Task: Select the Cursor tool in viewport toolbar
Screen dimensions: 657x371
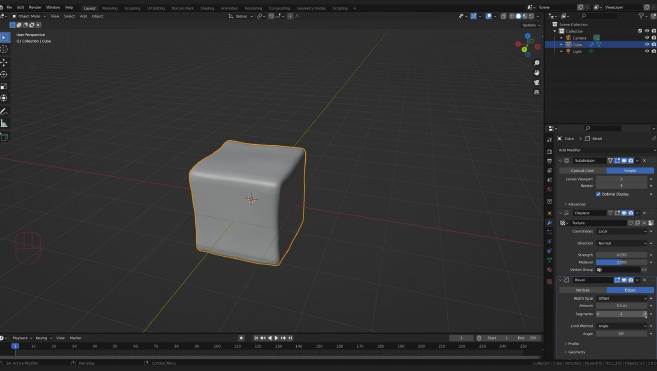Action: (4, 49)
